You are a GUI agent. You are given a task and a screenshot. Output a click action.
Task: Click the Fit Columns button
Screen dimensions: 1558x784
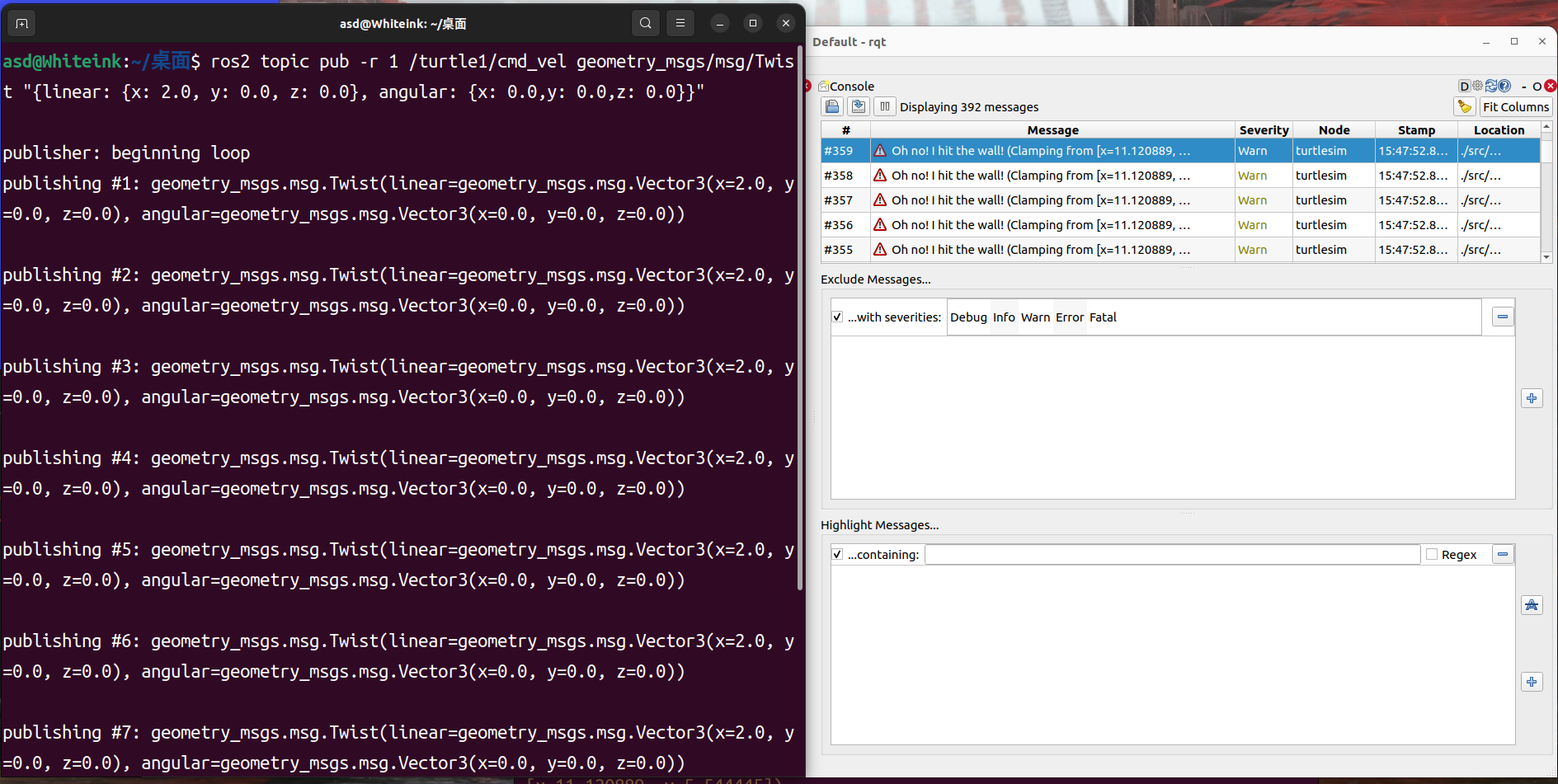[1516, 106]
